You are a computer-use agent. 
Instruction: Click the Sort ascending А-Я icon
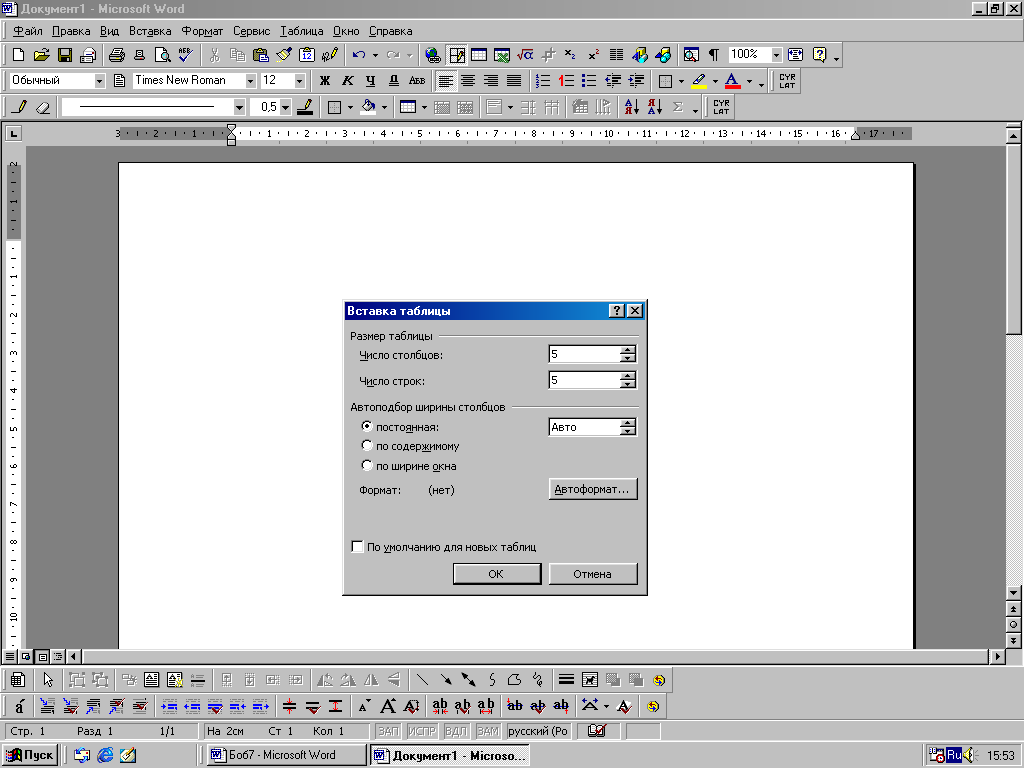pyautogui.click(x=632, y=107)
